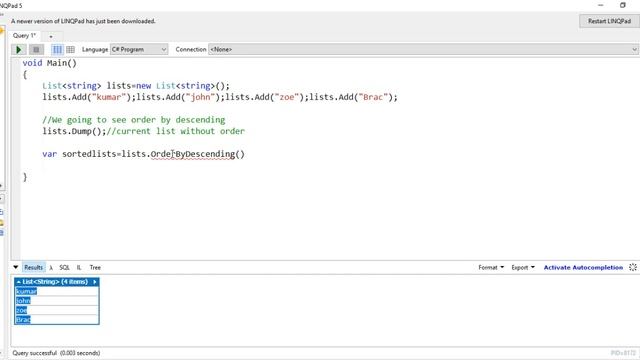Viewport: 640px width, 360px height.
Task: Add a new query tab
Action: pos(51,36)
